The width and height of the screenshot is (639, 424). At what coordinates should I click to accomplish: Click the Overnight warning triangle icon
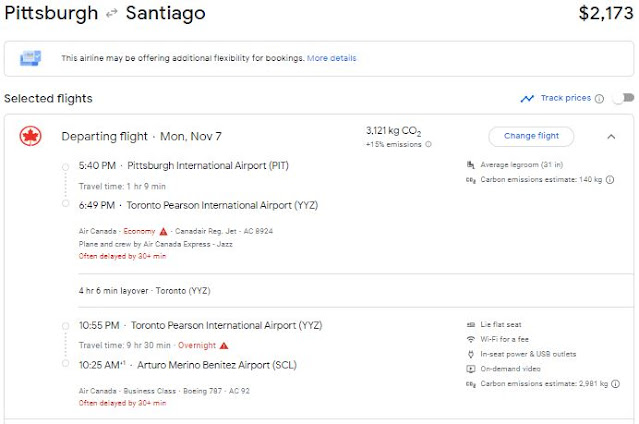point(223,344)
